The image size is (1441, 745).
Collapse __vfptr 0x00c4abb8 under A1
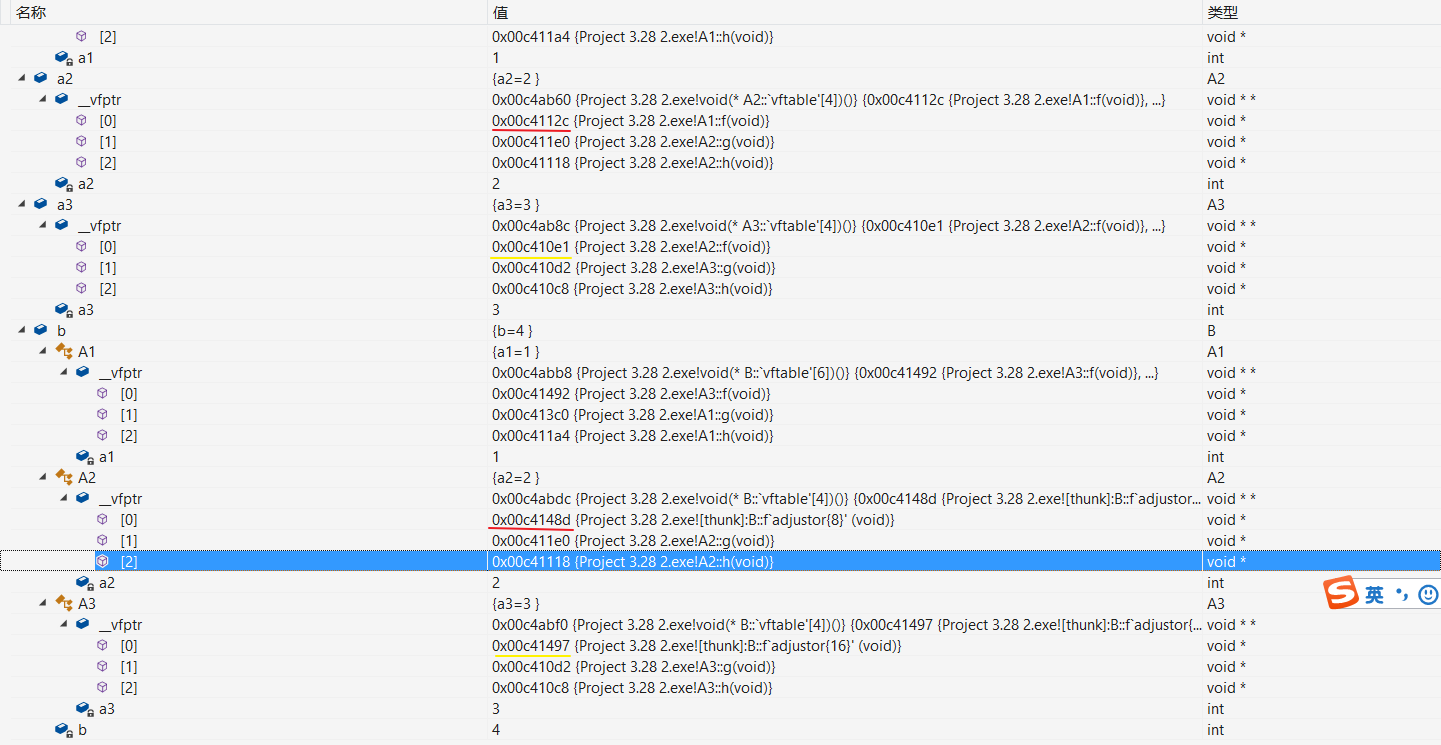point(64,372)
